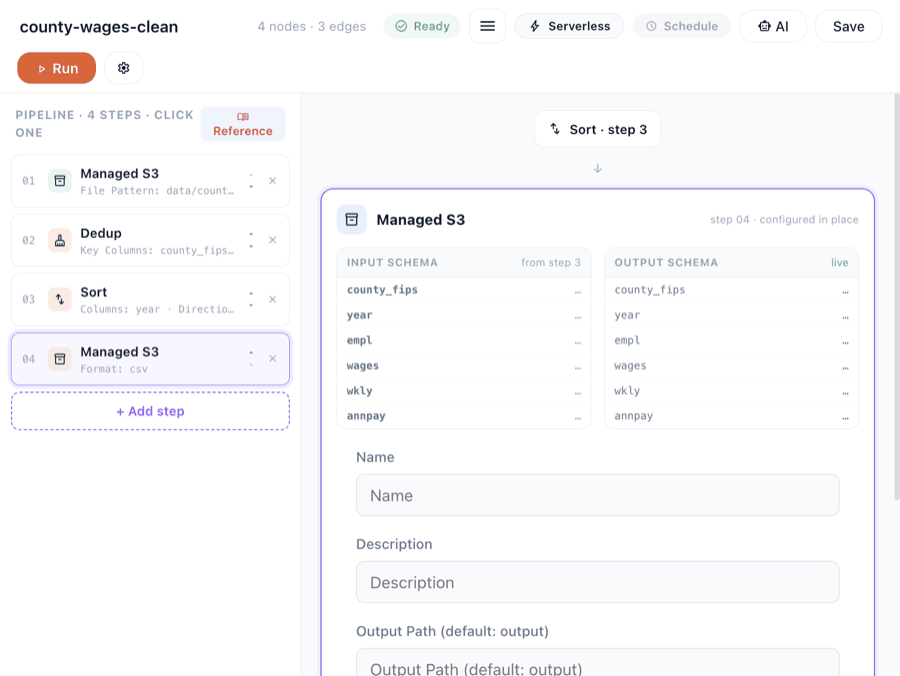Click the output schema annpay column name

(633, 416)
